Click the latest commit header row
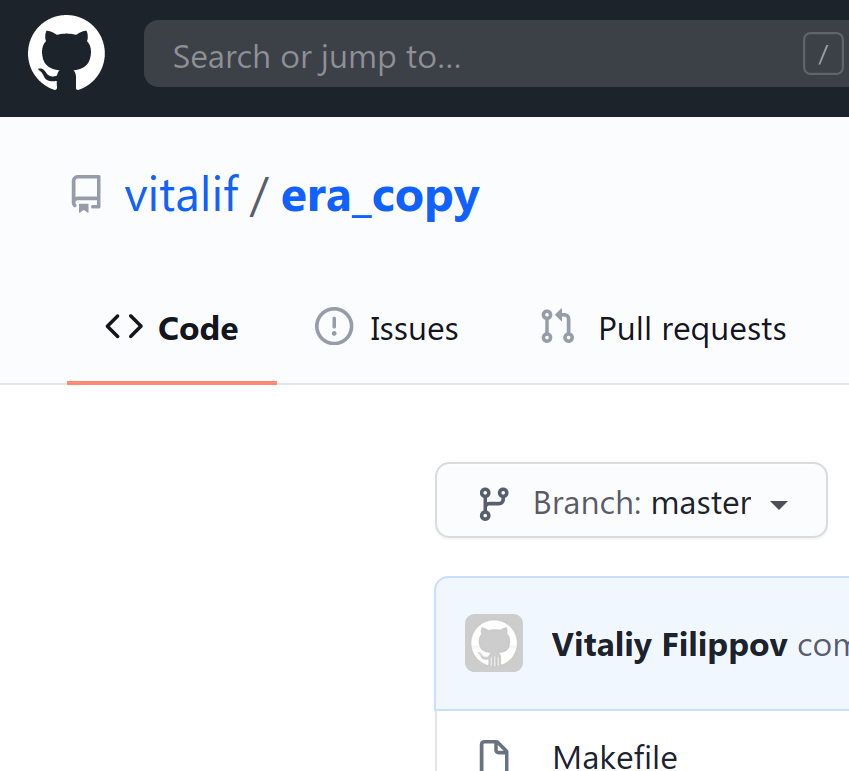849x771 pixels. [642, 643]
